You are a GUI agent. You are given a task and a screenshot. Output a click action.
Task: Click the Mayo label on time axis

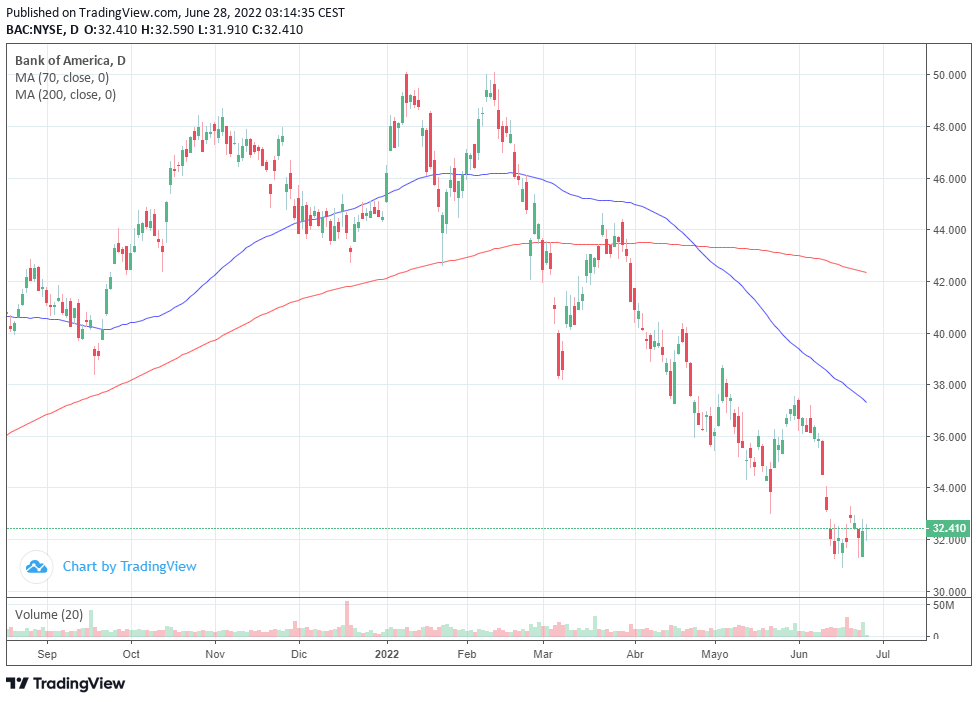[x=715, y=654]
